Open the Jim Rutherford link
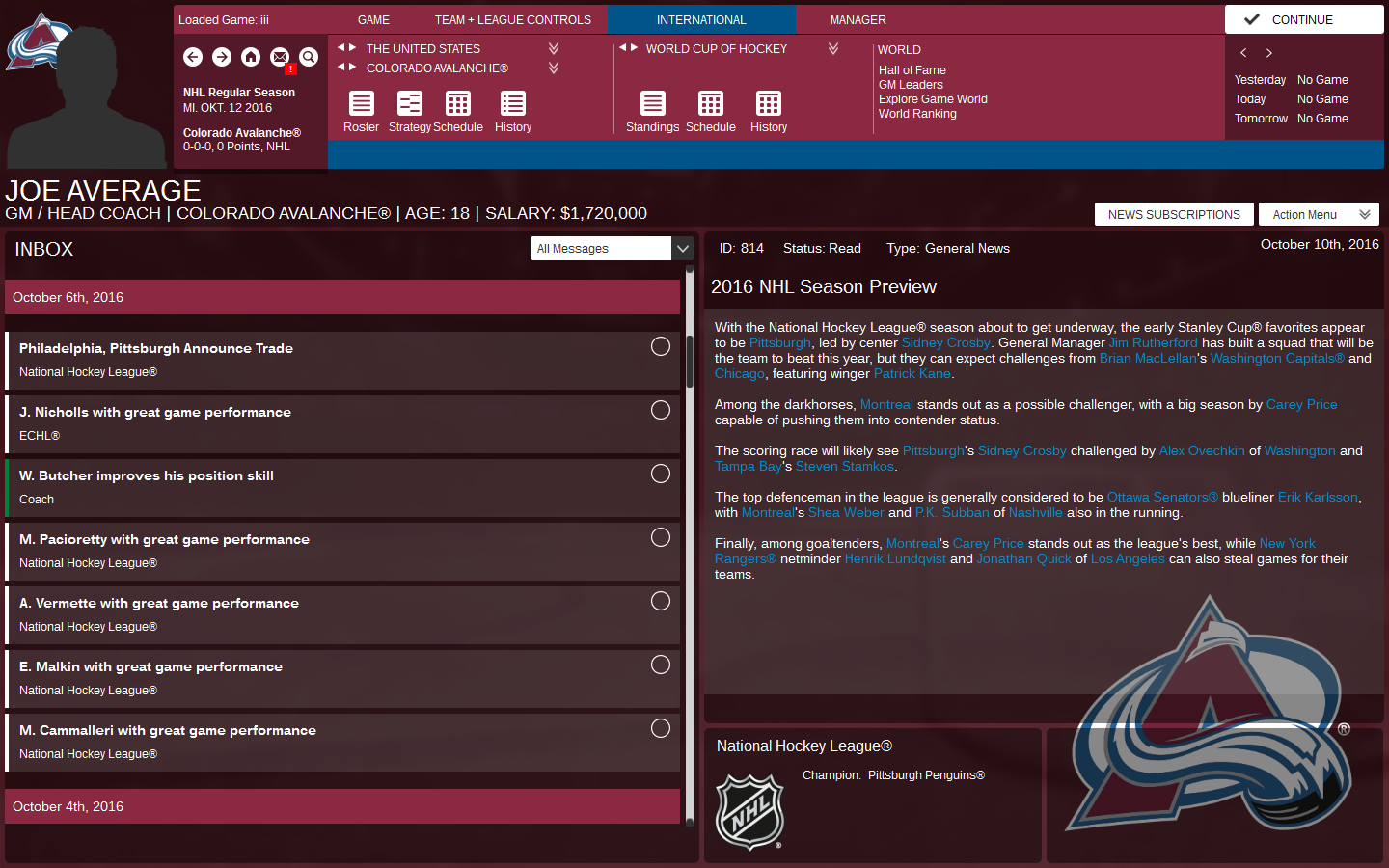 [x=1153, y=342]
